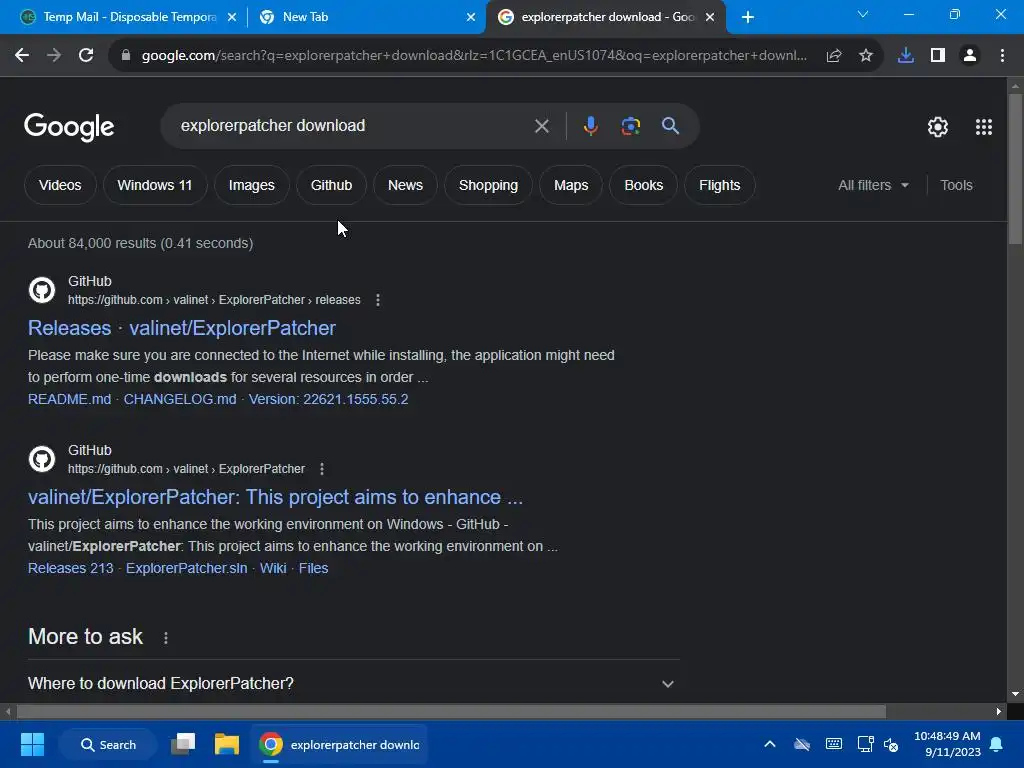This screenshot has height=768, width=1024.
Task: View site information lock icon
Action: (x=126, y=56)
